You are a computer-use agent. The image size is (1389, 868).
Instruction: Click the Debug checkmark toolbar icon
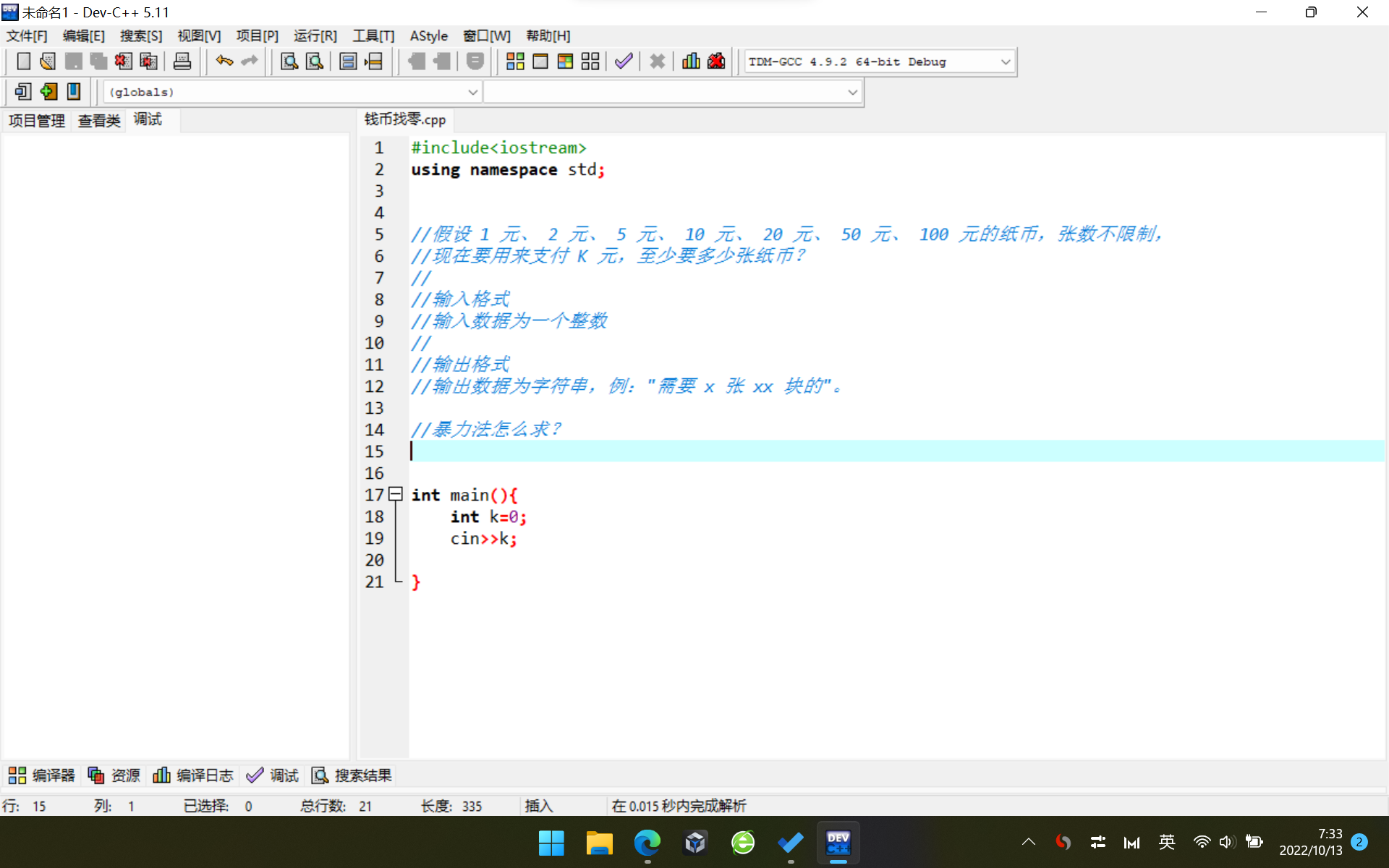tap(624, 61)
